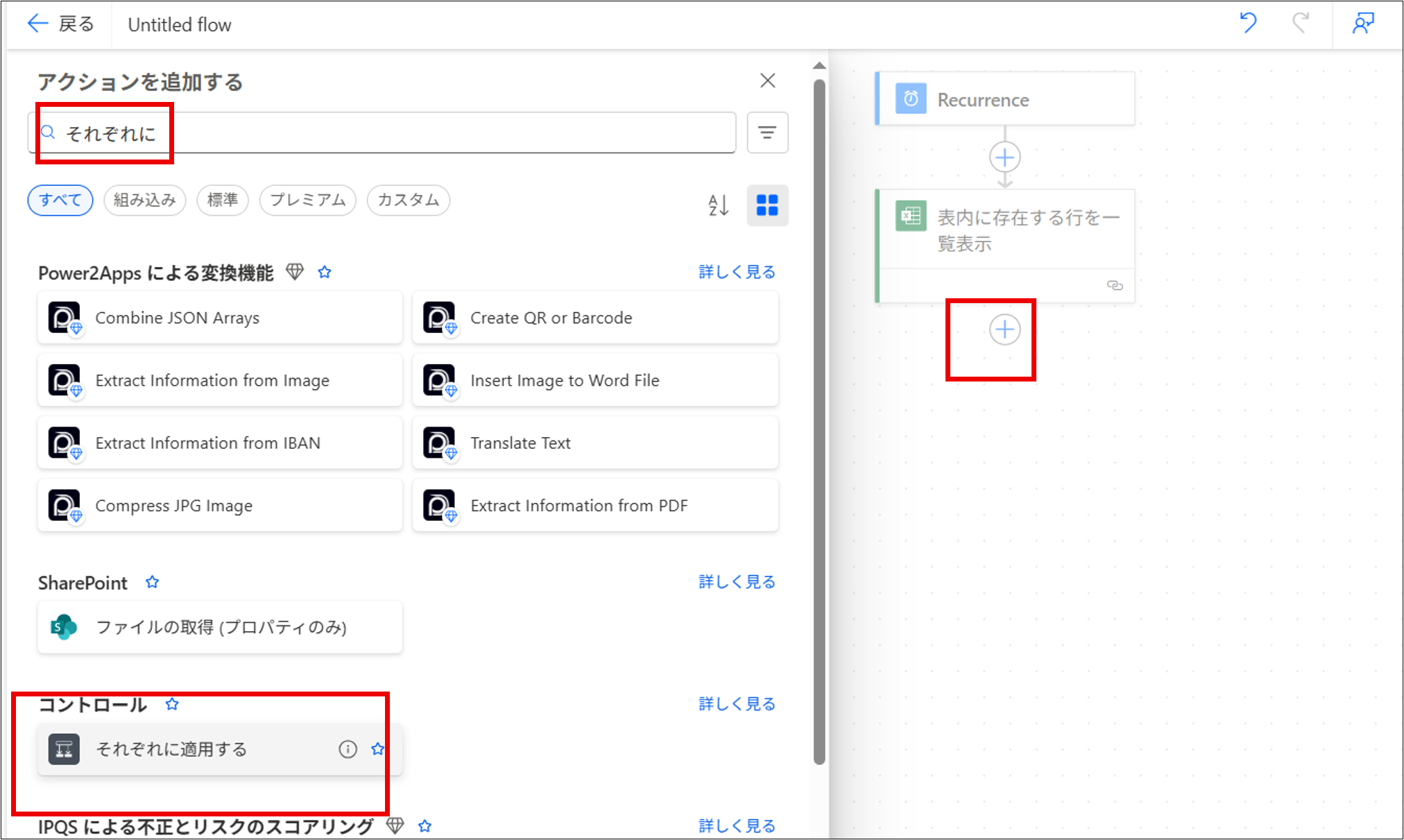Viewport: 1404px width, 840px height.
Task: Click the action search input field
Action: point(388,132)
